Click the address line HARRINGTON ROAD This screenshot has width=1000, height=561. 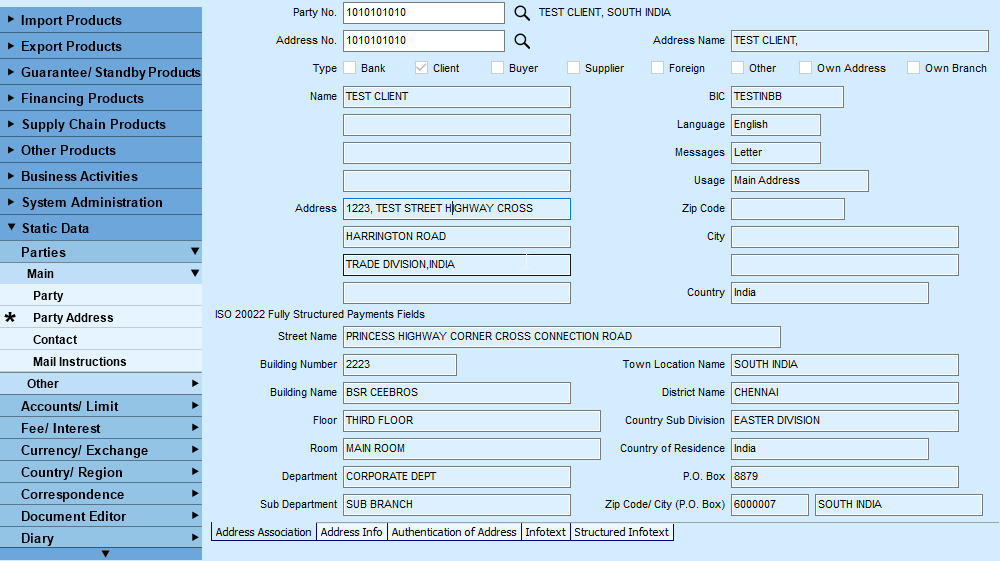[457, 237]
